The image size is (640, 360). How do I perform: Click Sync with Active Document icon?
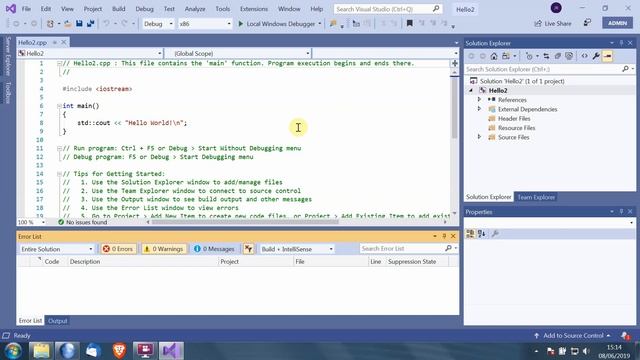pos(546,56)
